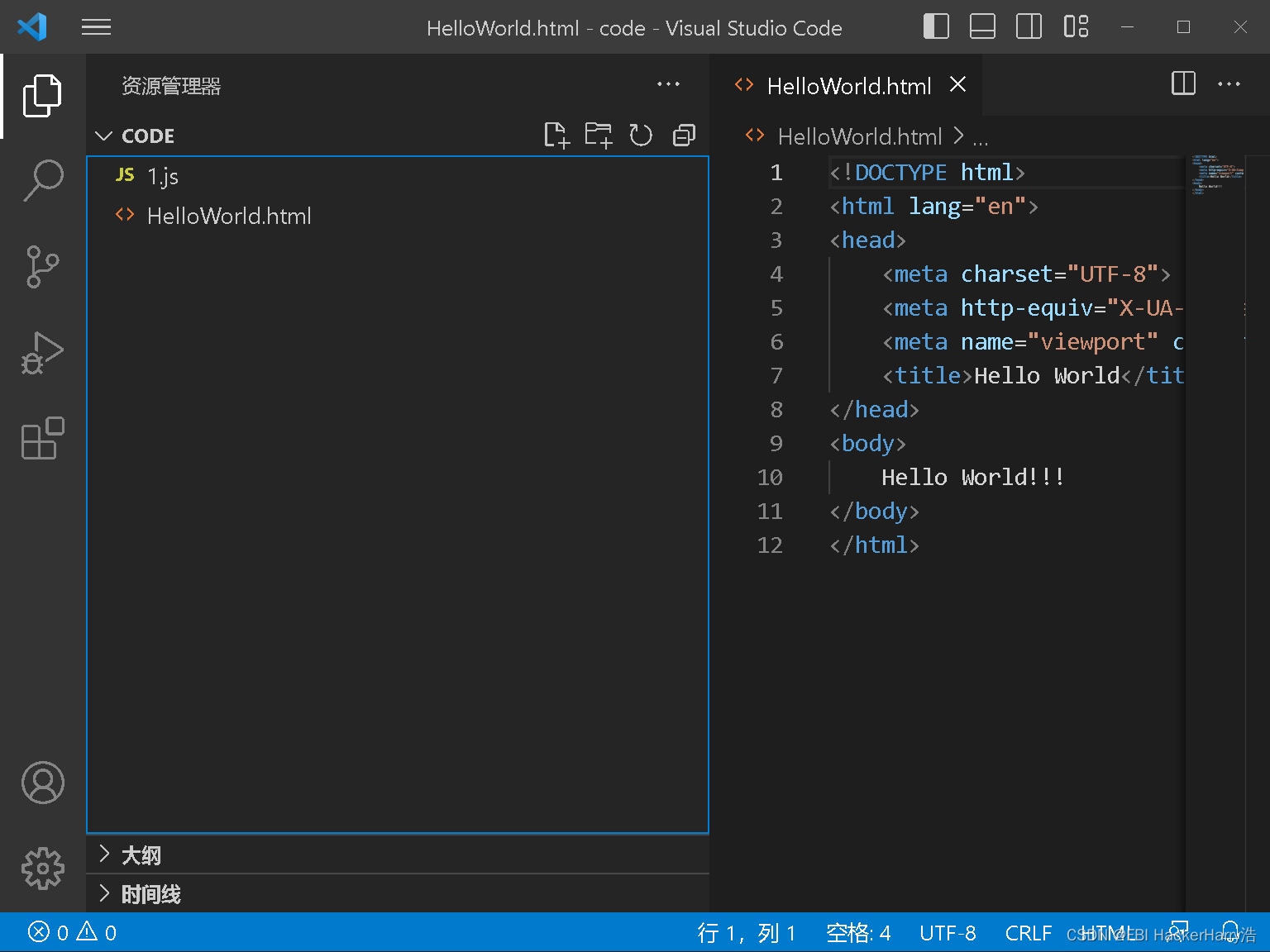Click line number 1 in gutter
1270x952 pixels.
[x=776, y=172]
